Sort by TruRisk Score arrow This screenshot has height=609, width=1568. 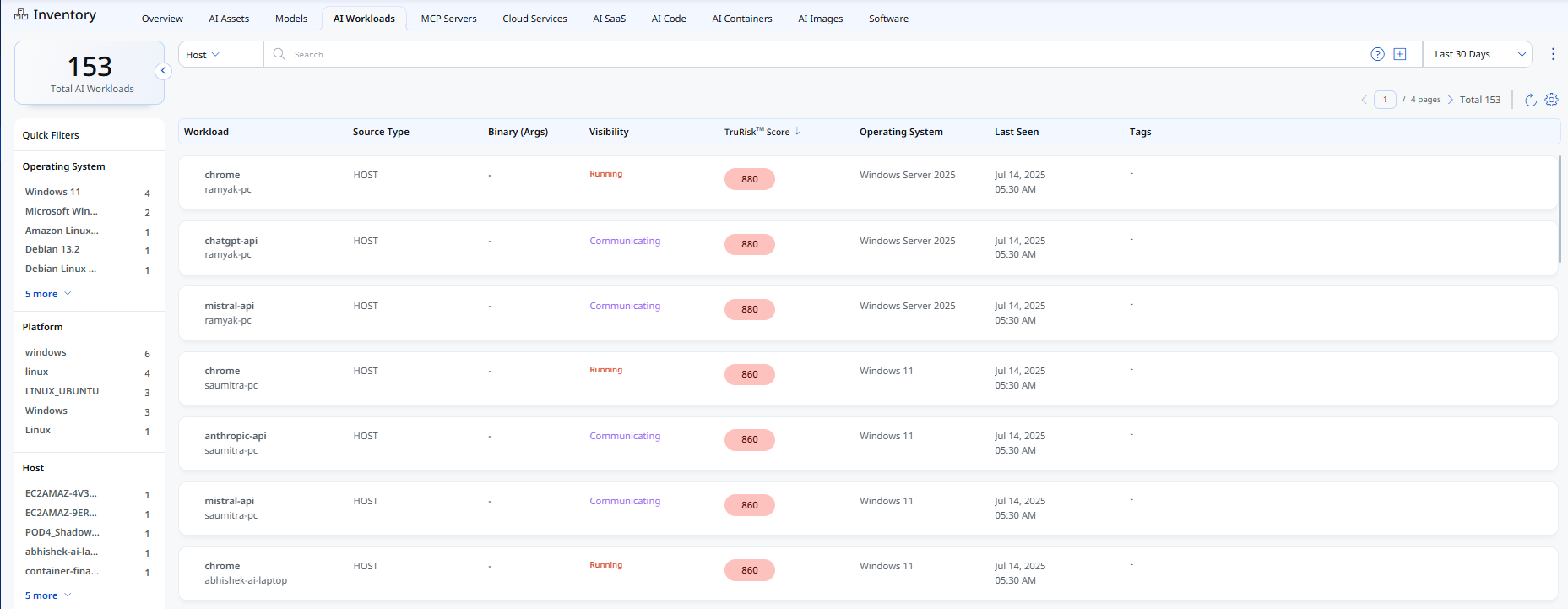pyautogui.click(x=797, y=131)
